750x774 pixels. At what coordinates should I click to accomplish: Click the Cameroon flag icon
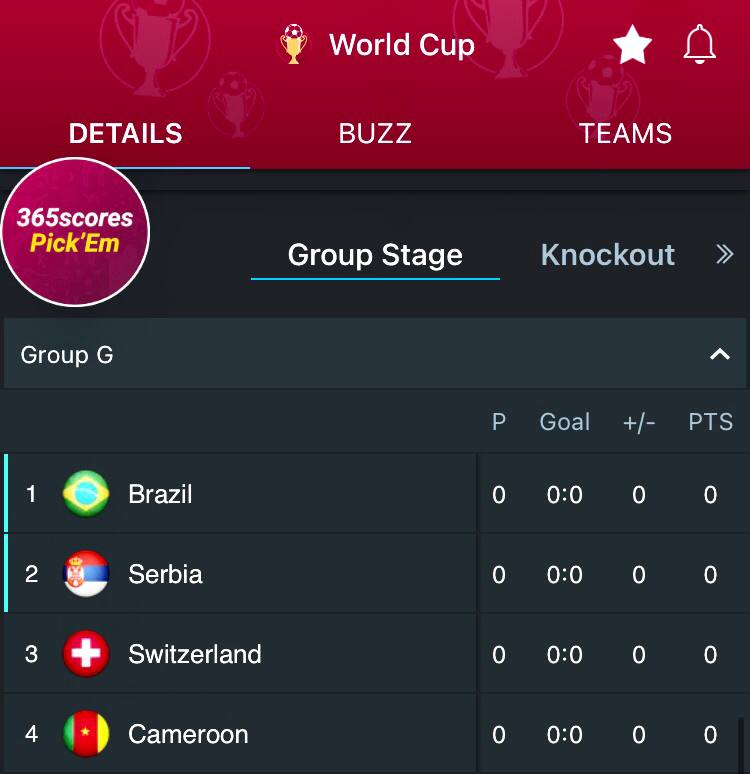pyautogui.click(x=86, y=734)
